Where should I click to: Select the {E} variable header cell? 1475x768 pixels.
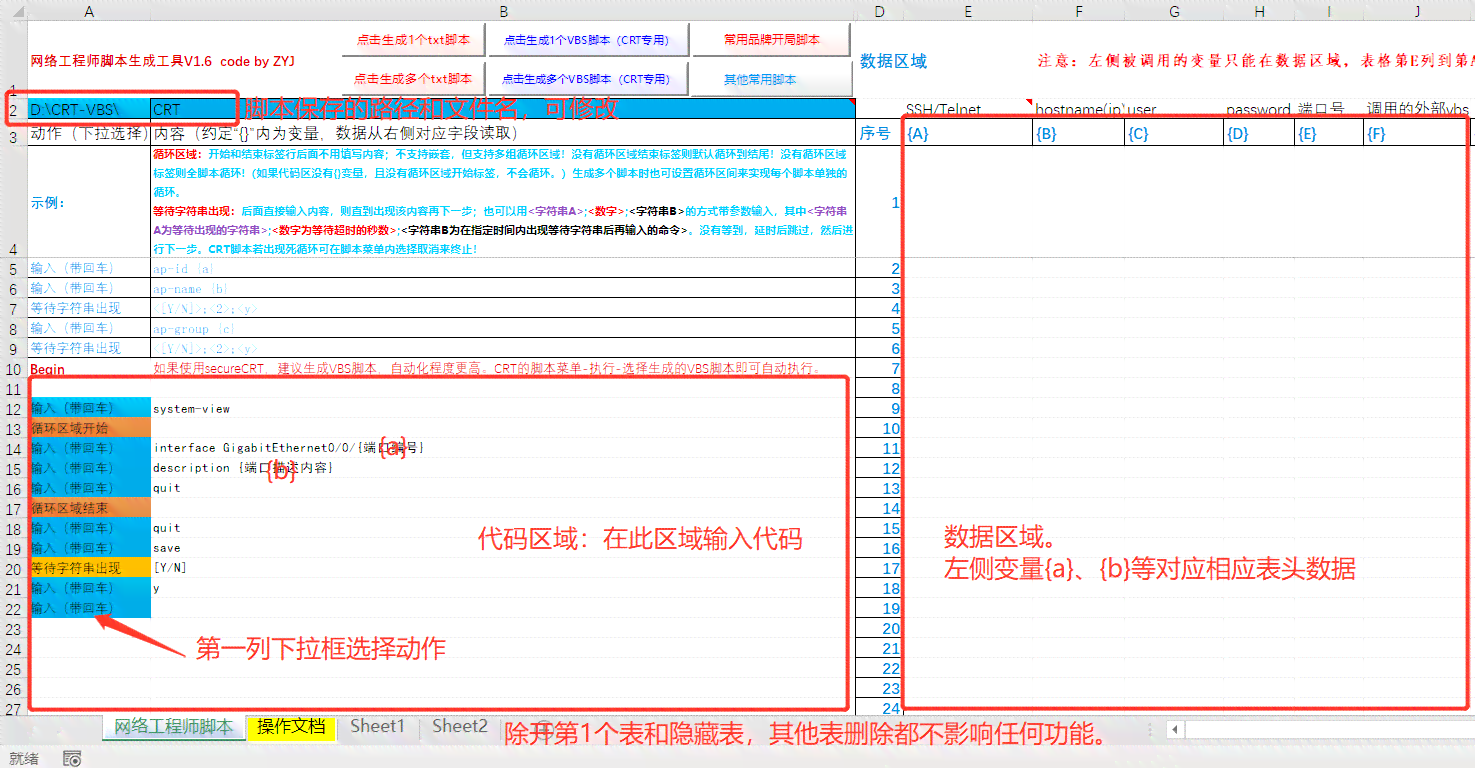pyautogui.click(x=1329, y=133)
